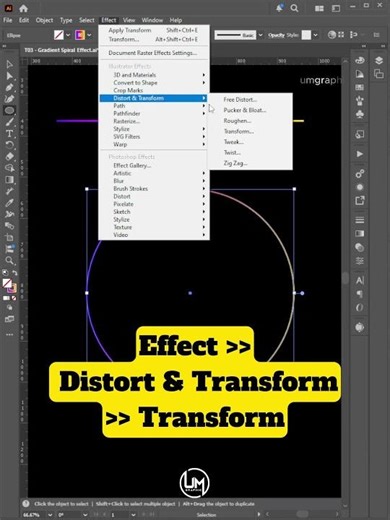Open the Fill color dropdown arrow
The width and height of the screenshot is (390, 520).
point(68,35)
